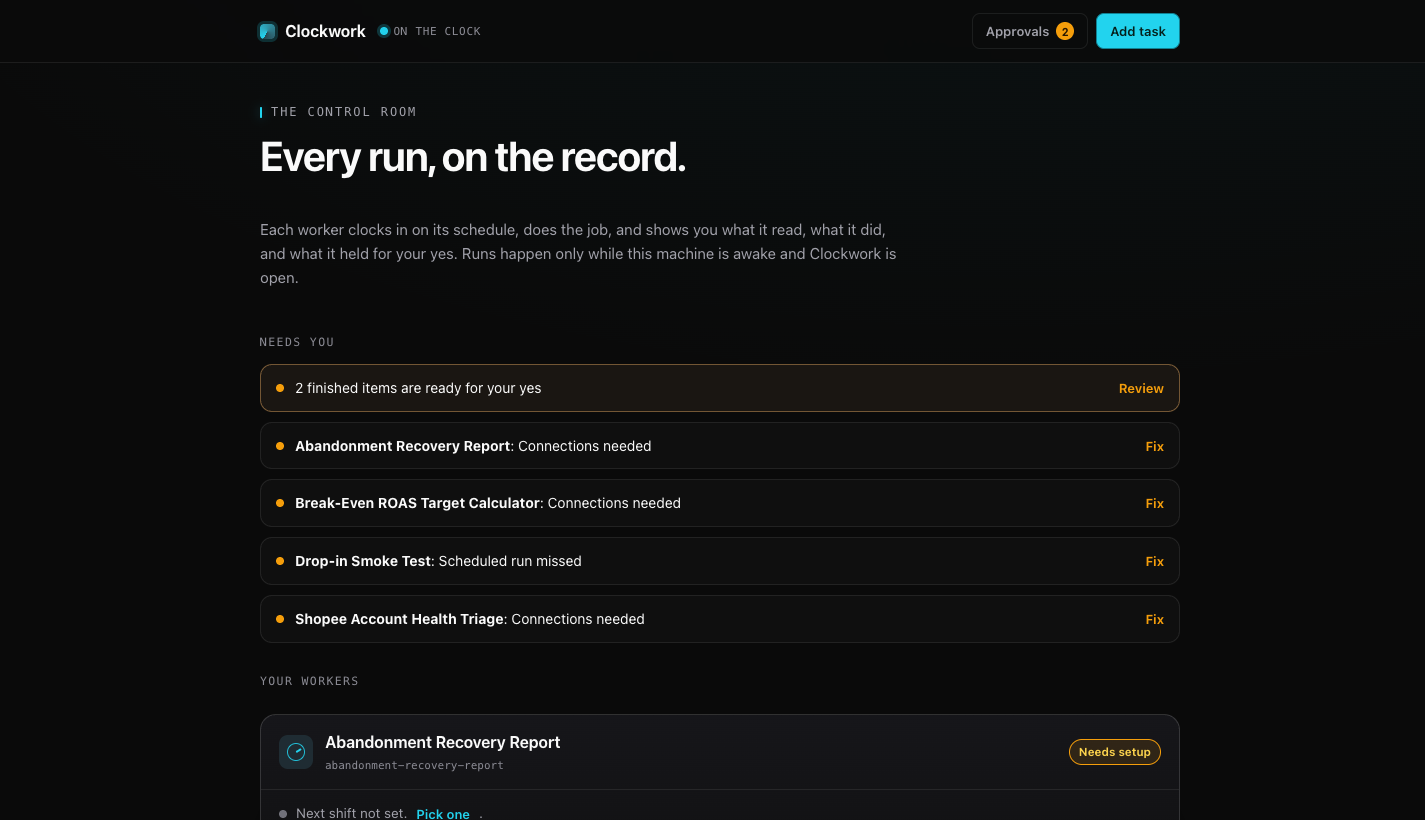Select the Drop-in Smoke Test alert

[720, 561]
